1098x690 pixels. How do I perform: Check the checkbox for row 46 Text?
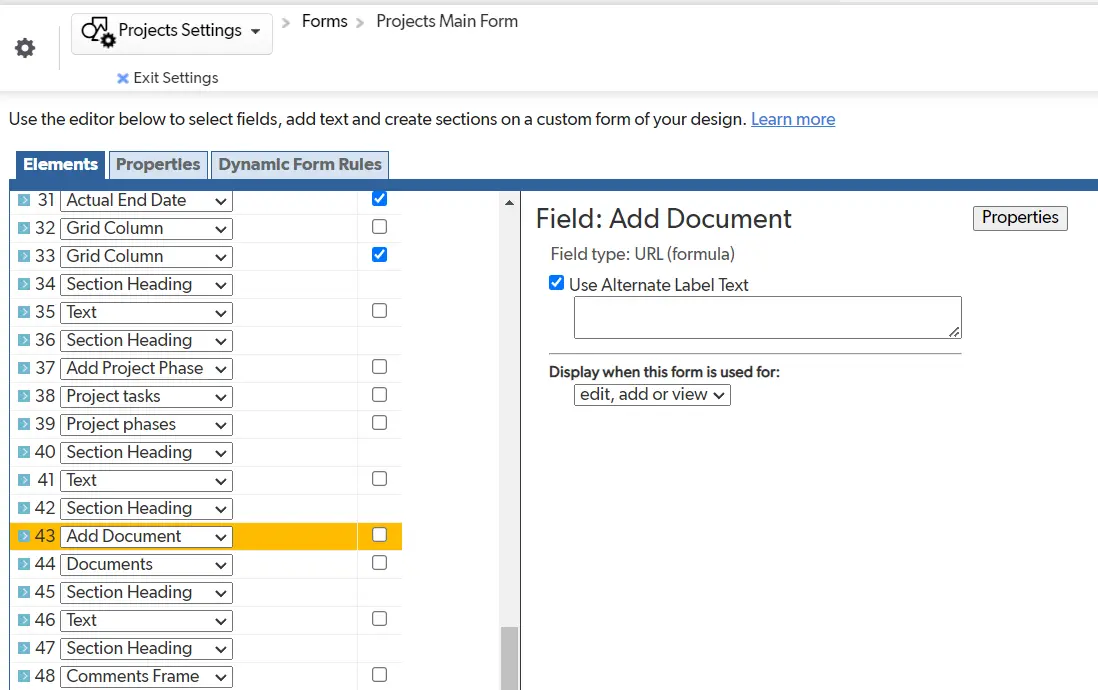tap(380, 619)
